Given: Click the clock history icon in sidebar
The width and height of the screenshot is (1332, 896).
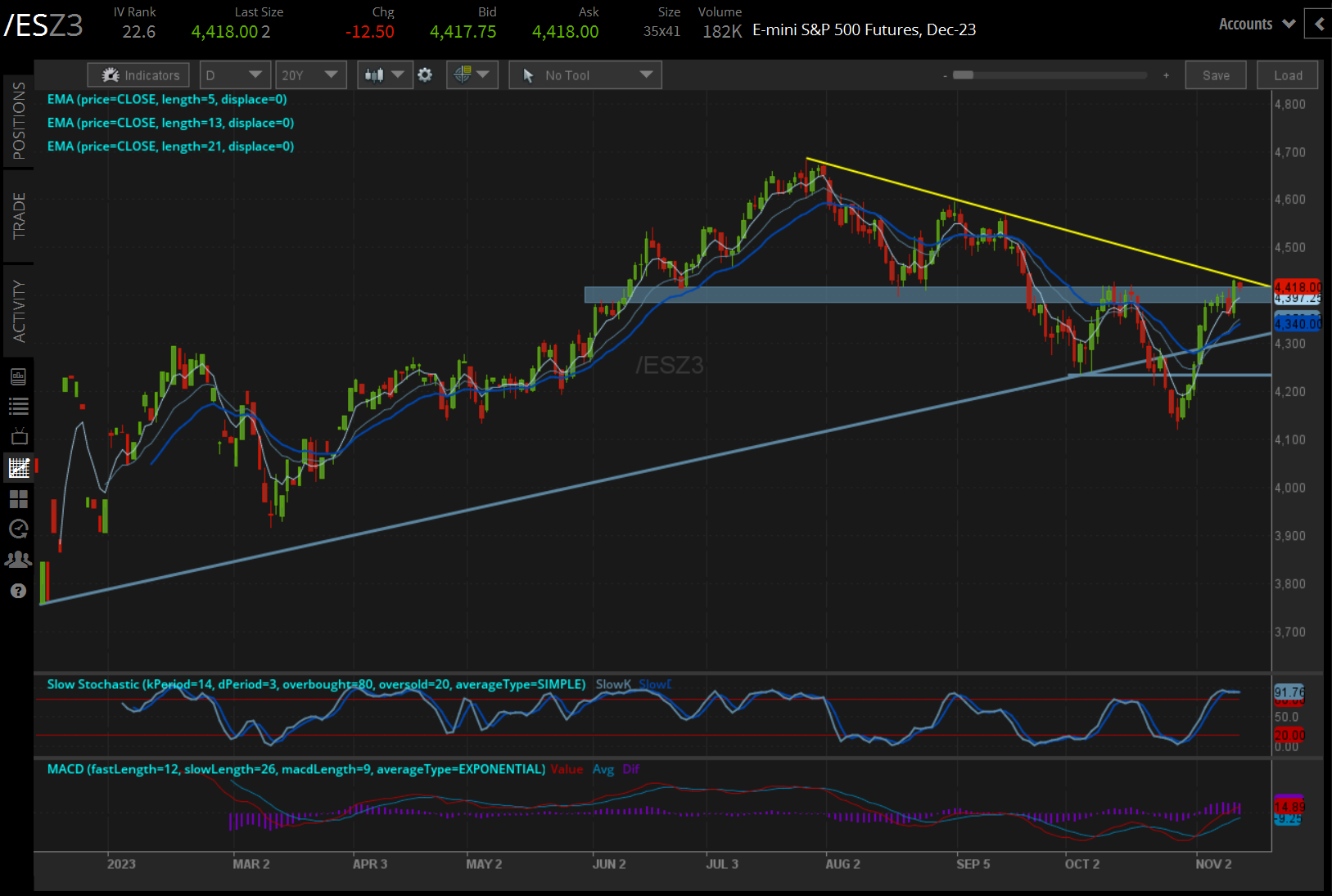Looking at the screenshot, I should tap(18, 529).
